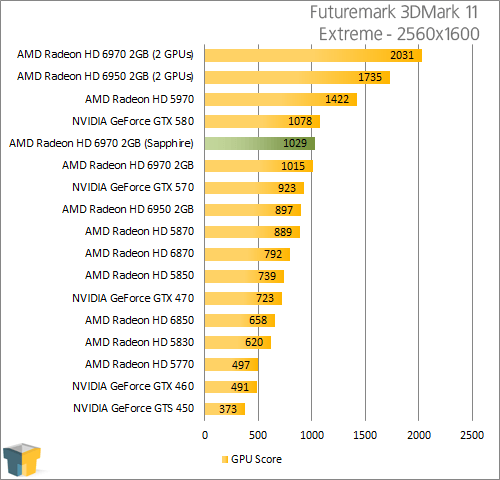The height and width of the screenshot is (480, 500).
Task: Click the x-axis tick label 2000
Action: tap(419, 435)
